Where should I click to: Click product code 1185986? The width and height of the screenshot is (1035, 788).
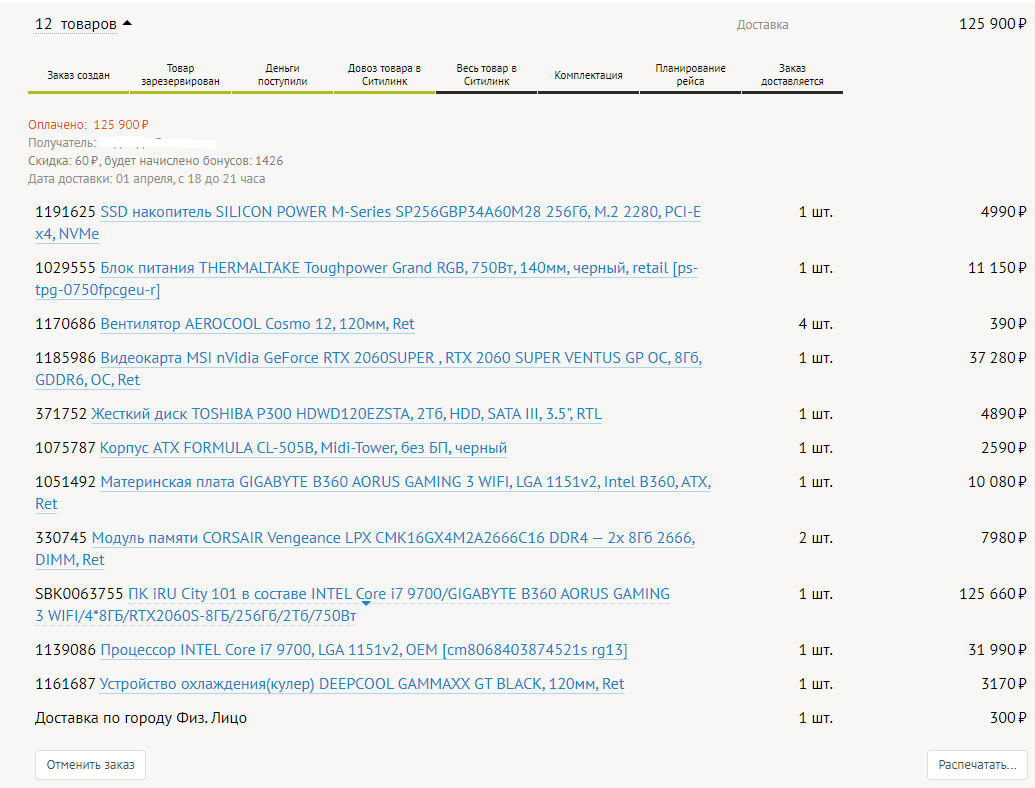point(65,358)
